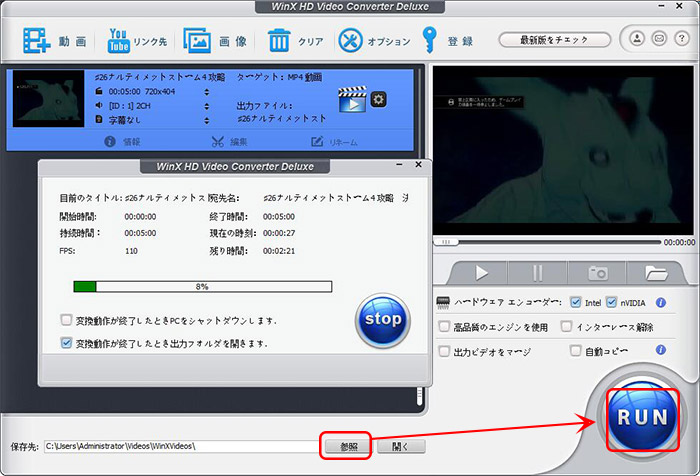Click the クリア trash can icon

(x=279, y=41)
